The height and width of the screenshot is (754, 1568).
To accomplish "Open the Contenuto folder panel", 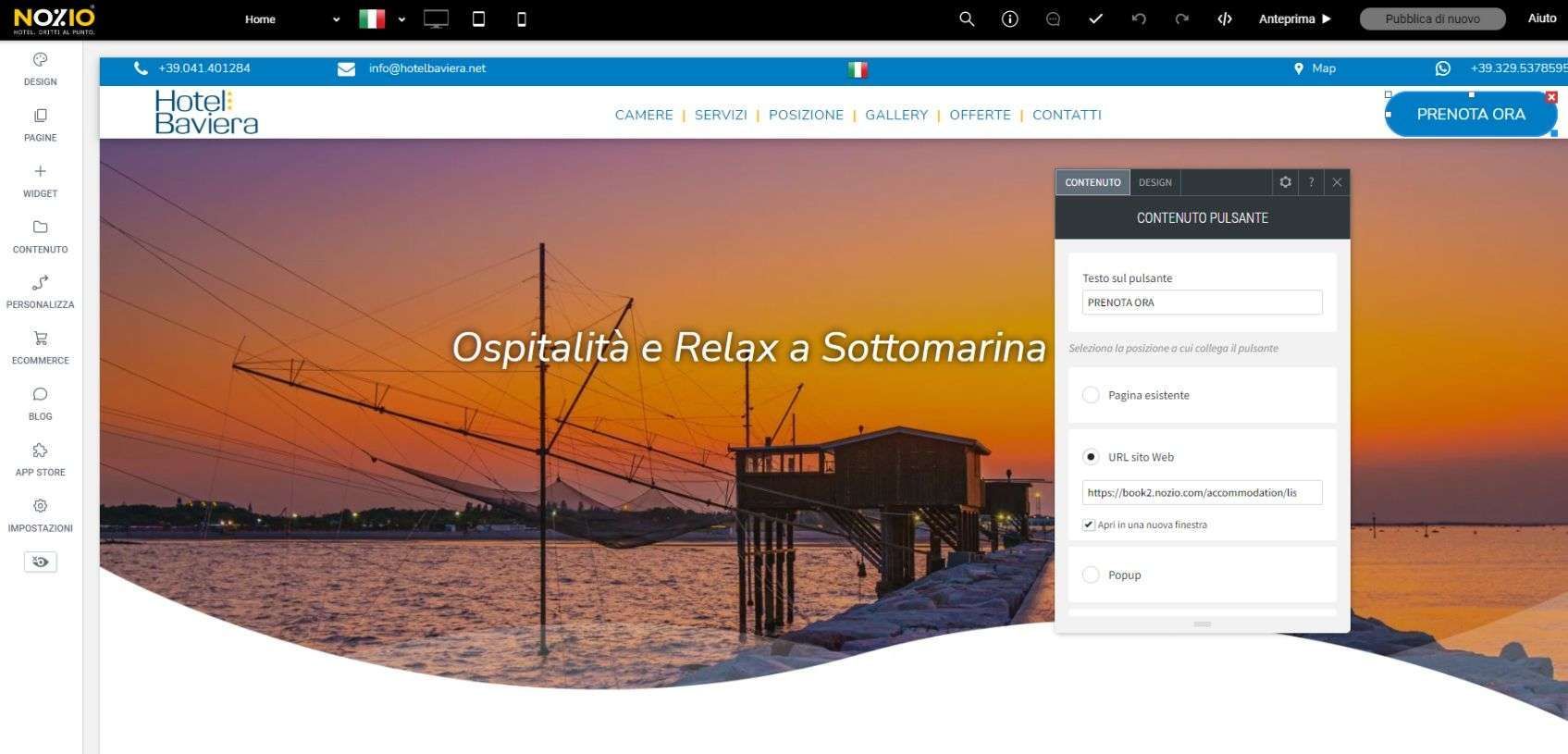I will 40,237.
